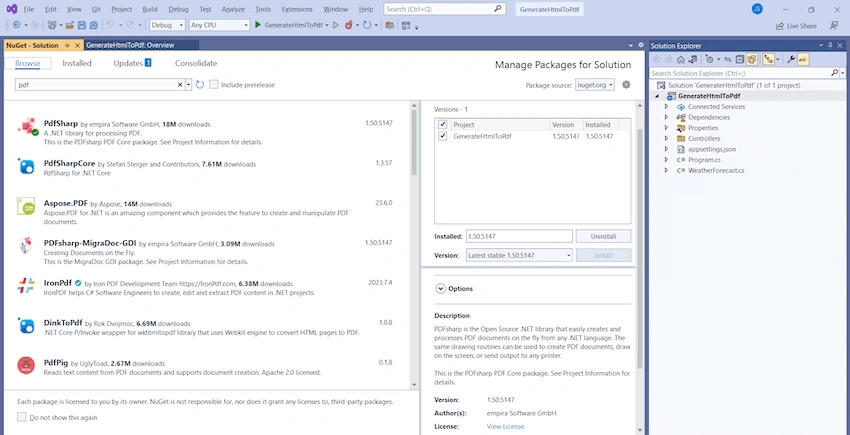Click the Hot Reload flame icon
This screenshot has height=435, width=850.
pyautogui.click(x=349, y=25)
